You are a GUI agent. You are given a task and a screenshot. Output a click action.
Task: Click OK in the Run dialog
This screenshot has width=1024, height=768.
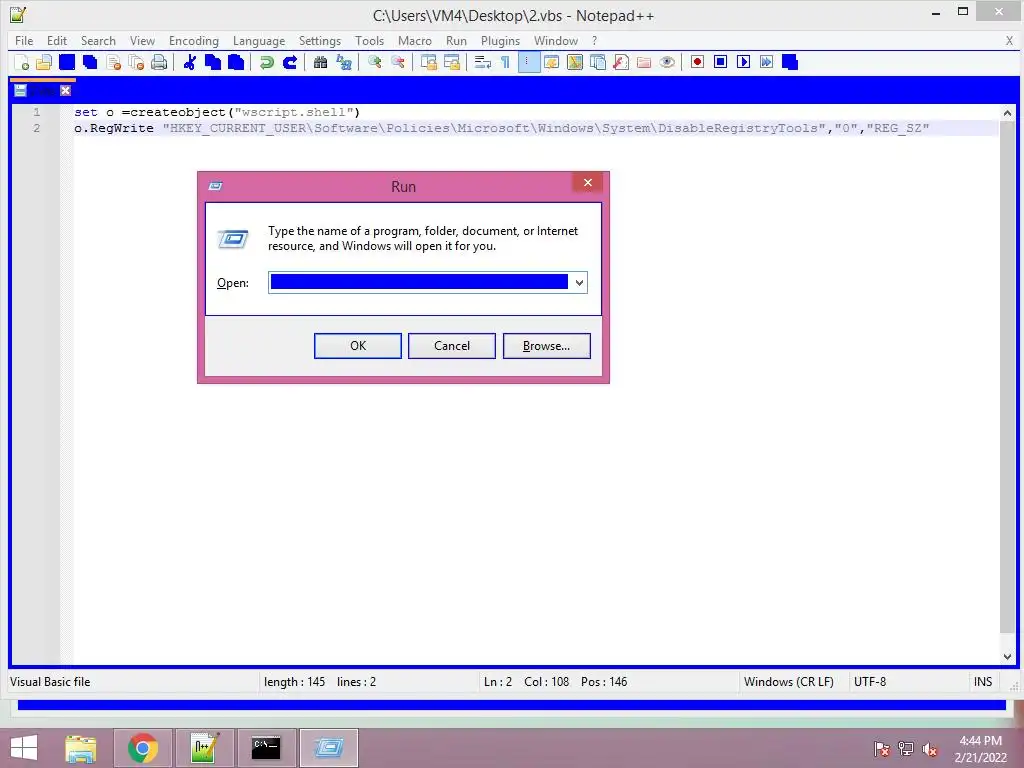pyautogui.click(x=358, y=346)
